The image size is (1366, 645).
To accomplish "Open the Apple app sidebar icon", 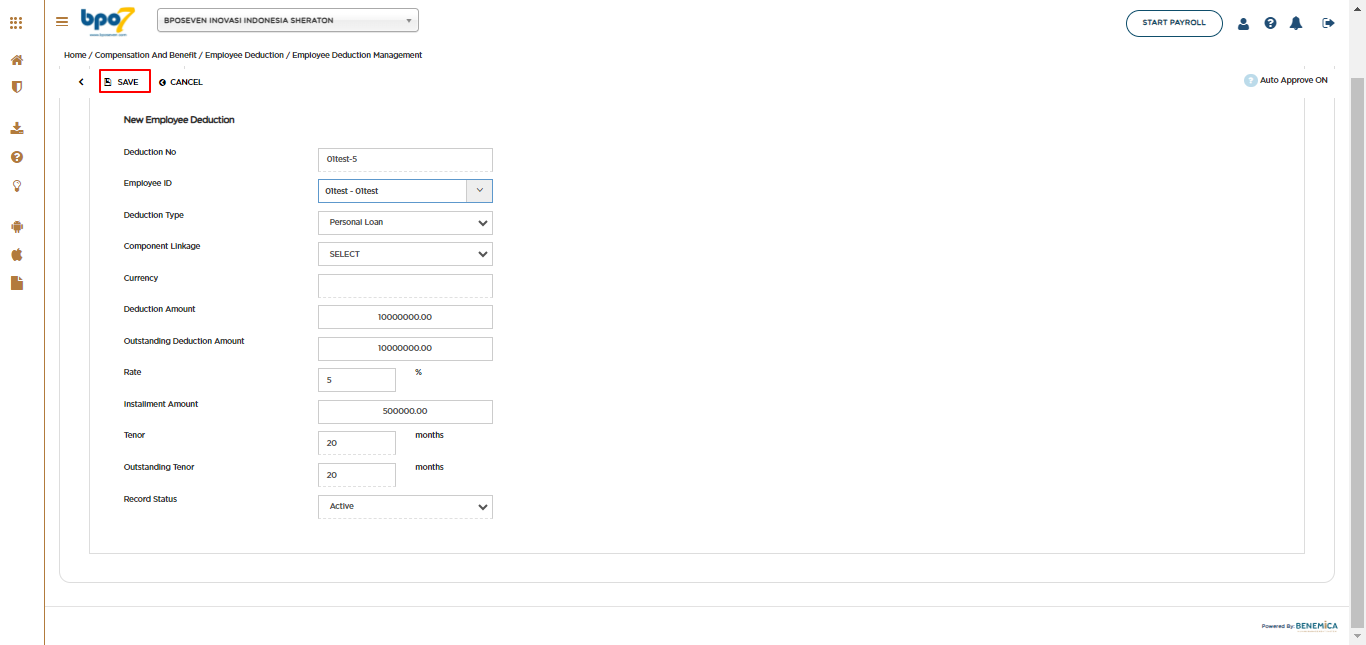I will 17,255.
